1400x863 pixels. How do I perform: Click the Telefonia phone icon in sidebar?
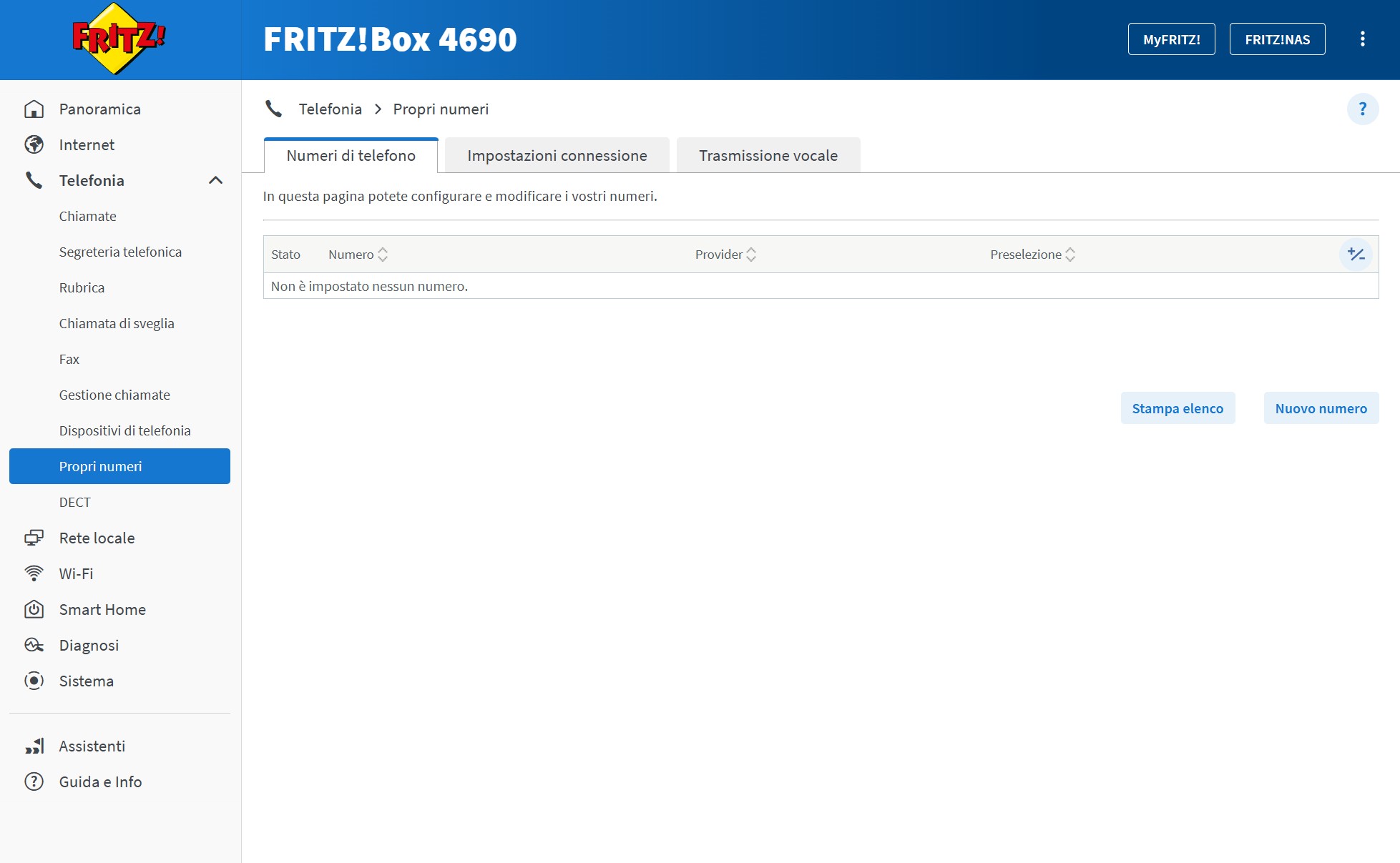pyautogui.click(x=34, y=180)
